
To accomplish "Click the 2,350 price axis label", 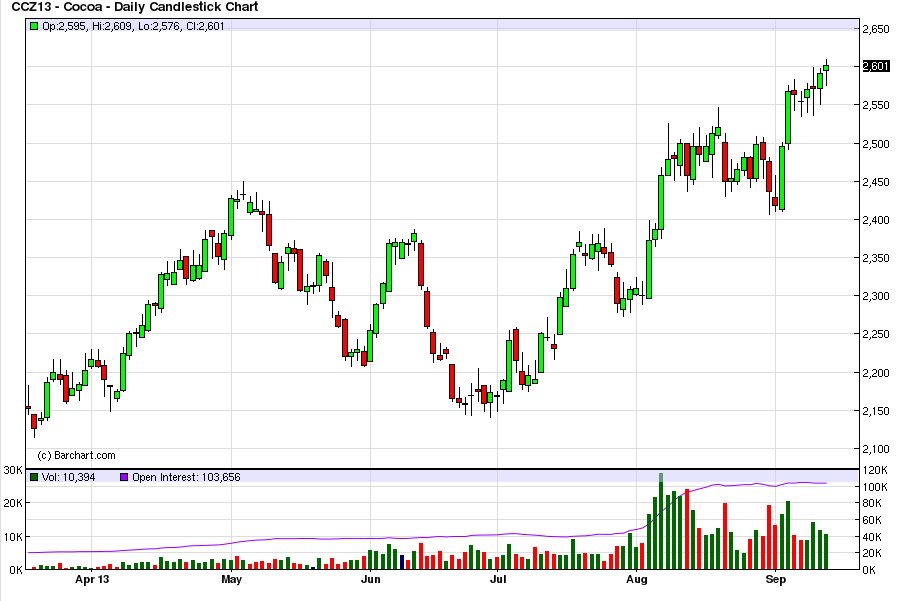I will [x=876, y=258].
